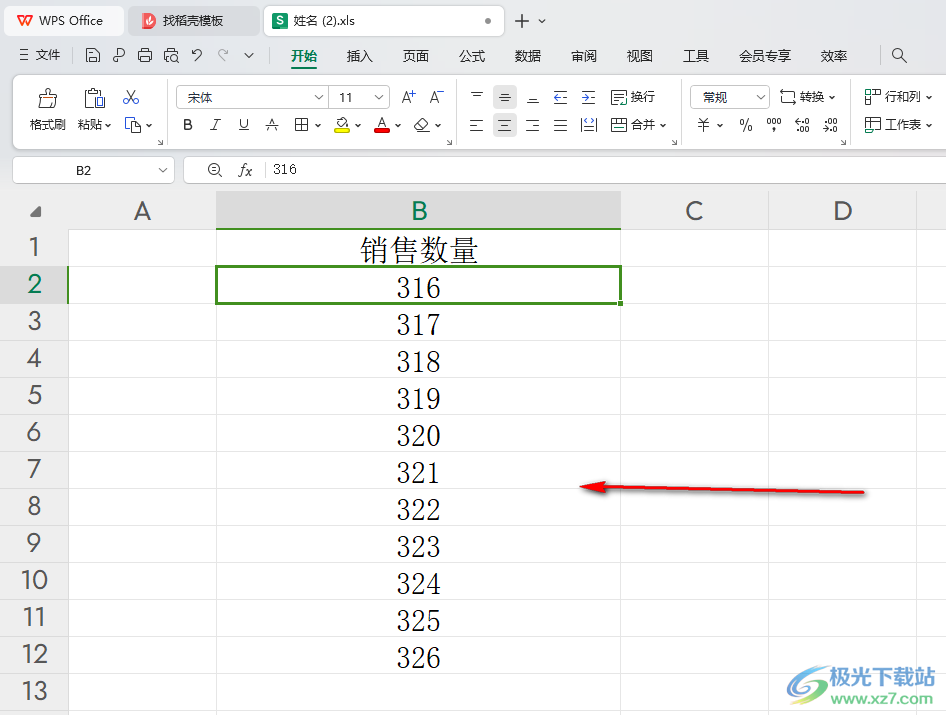This screenshot has width=946, height=715.
Task: Click the Save icon in quick toolbar
Action: pyautogui.click(x=93, y=56)
